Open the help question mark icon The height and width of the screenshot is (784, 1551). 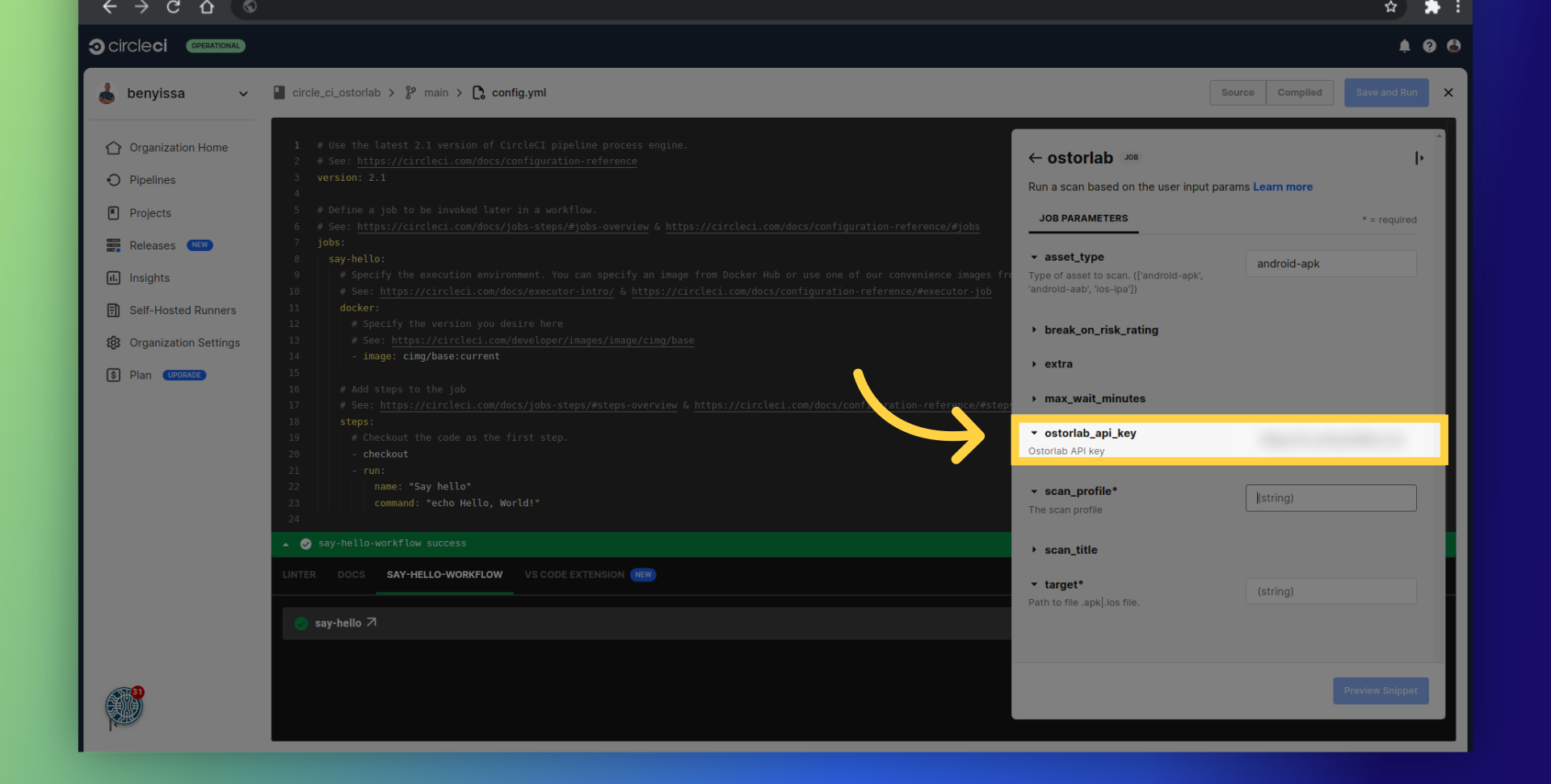[x=1429, y=46]
